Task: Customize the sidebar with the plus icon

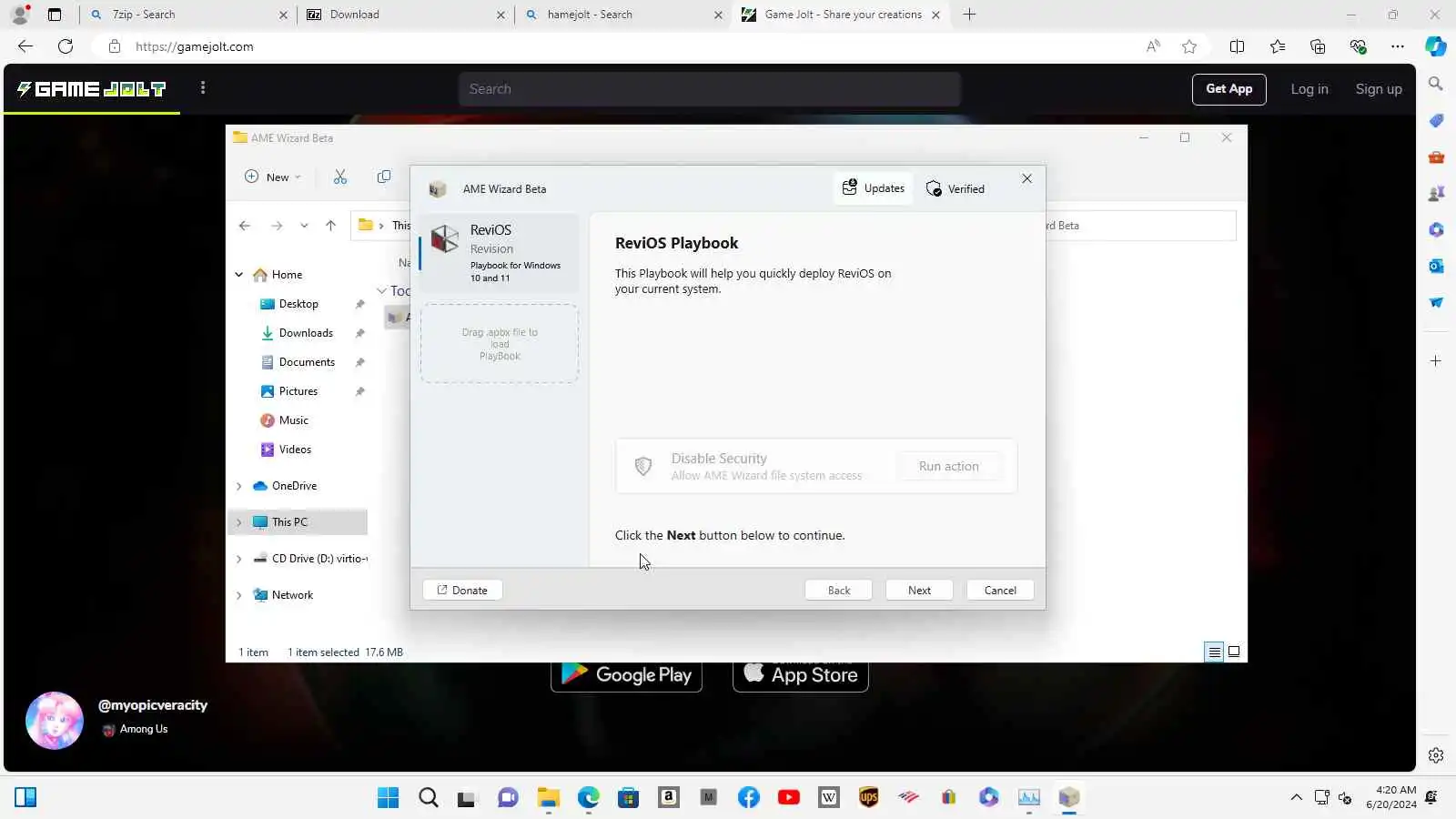Action: click(1436, 361)
